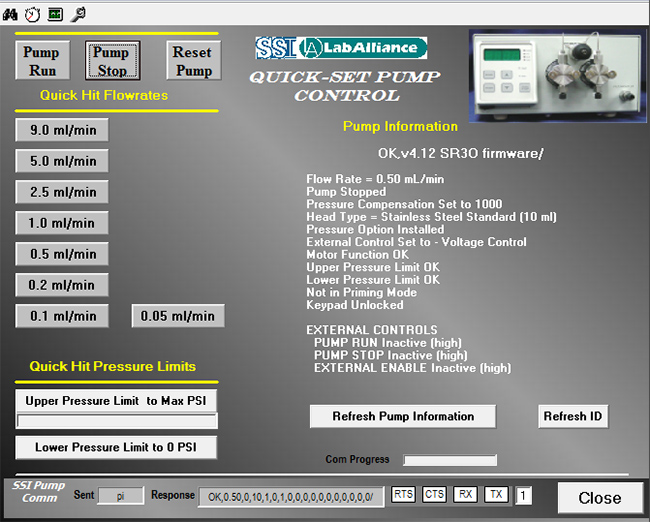The image size is (650, 522).
Task: Click the stopwatch timer toolbar icon
Action: click(x=32, y=15)
